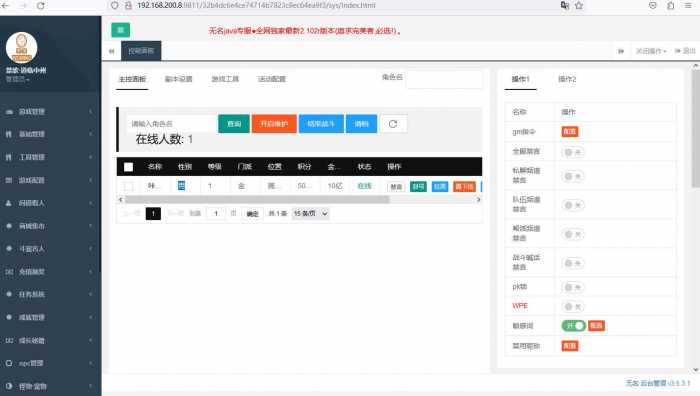Open the browser hamburger menu
The image size is (700, 396).
(x=688, y=5)
